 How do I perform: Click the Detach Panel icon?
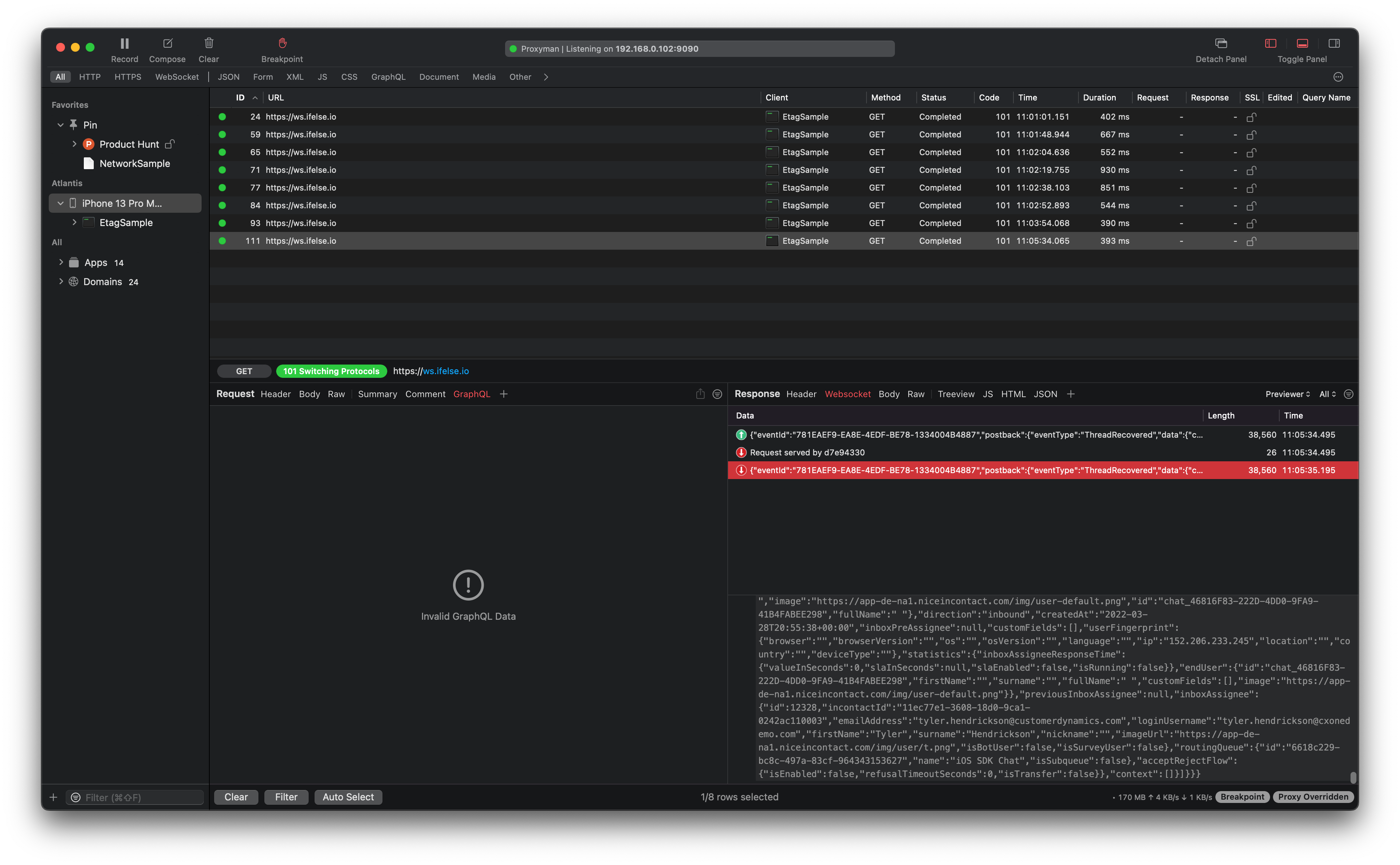1221,44
